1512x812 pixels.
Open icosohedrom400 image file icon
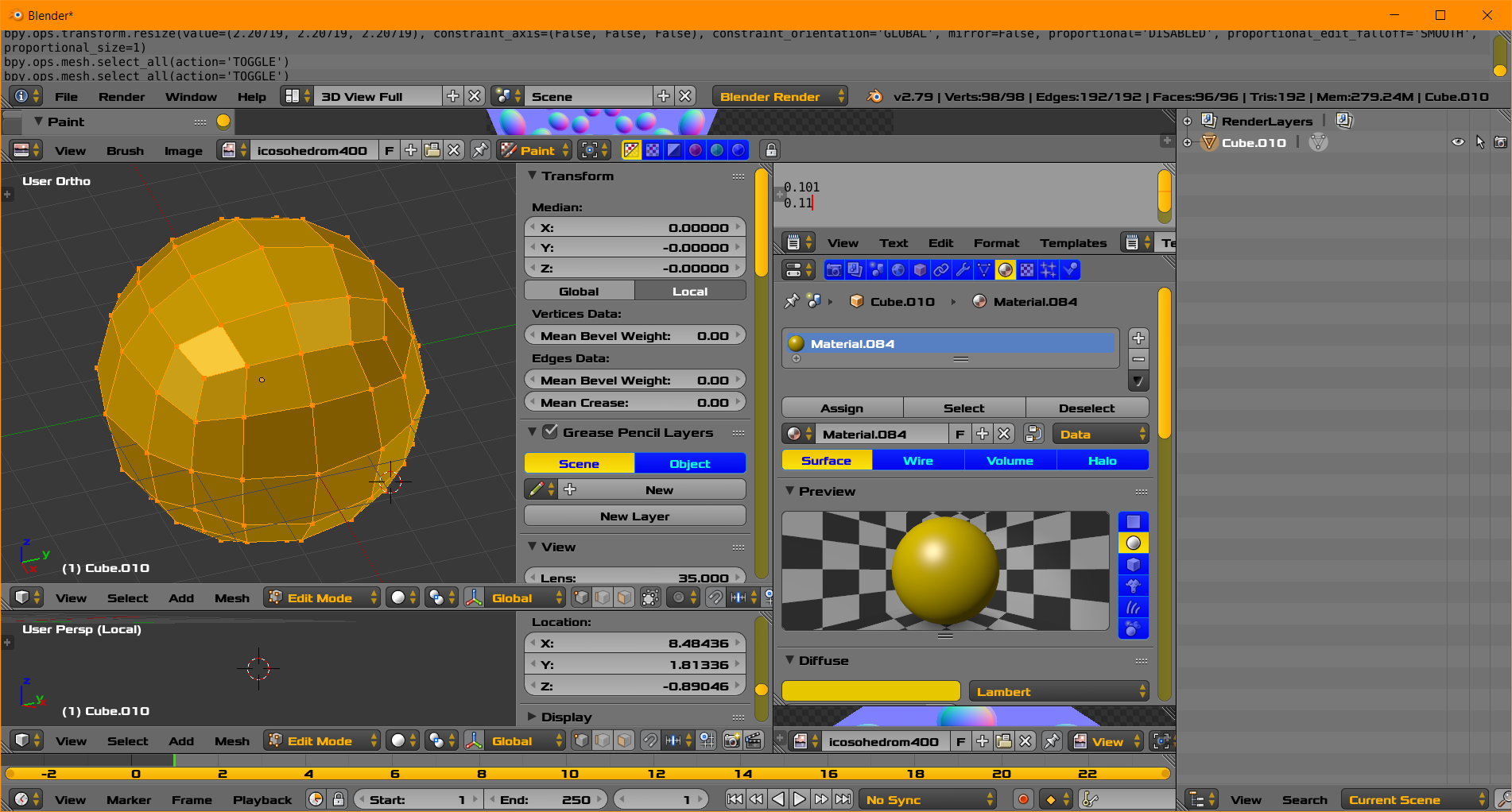[432, 150]
